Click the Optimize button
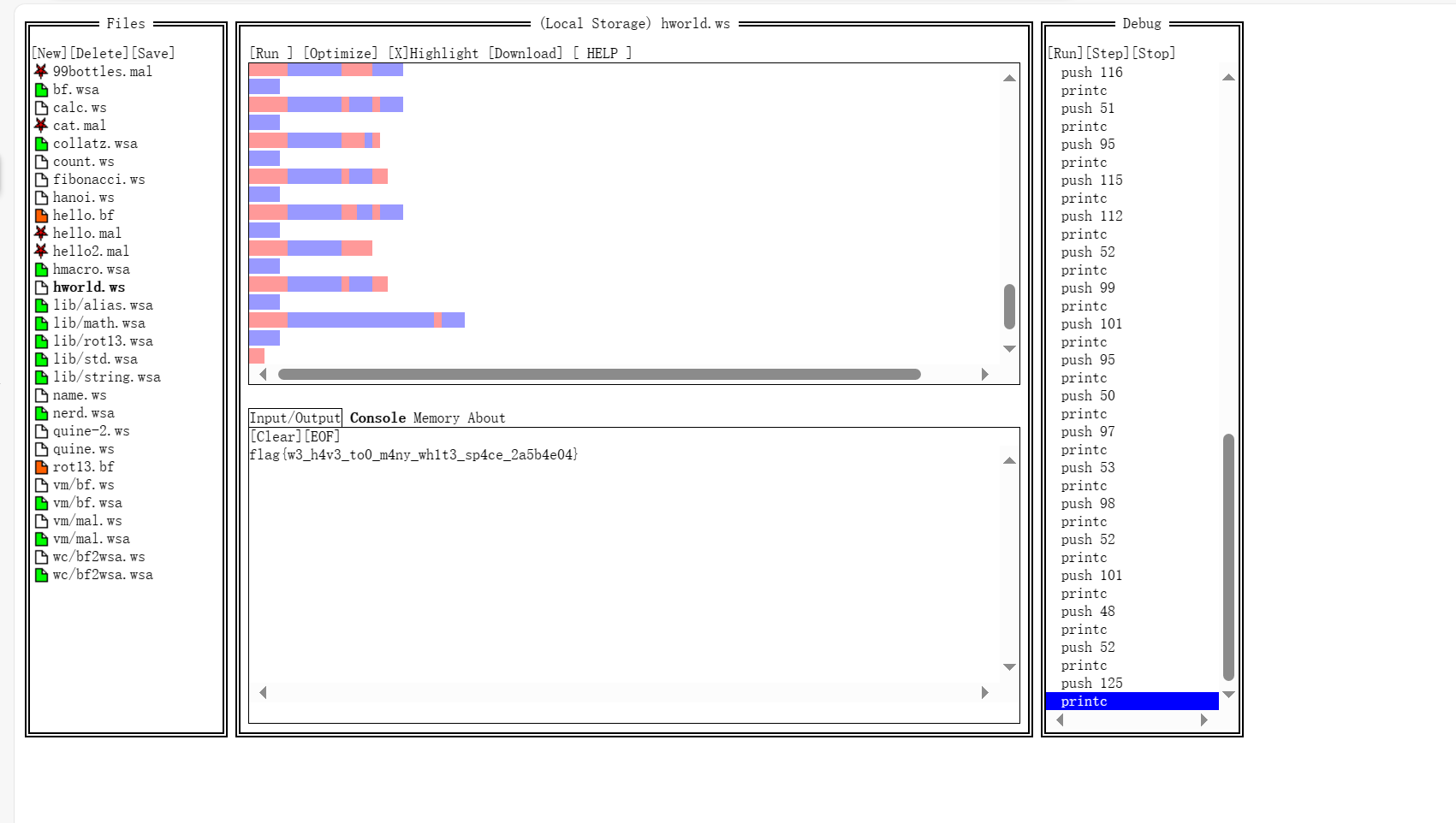The width and height of the screenshot is (1456, 823). pyautogui.click(x=341, y=53)
